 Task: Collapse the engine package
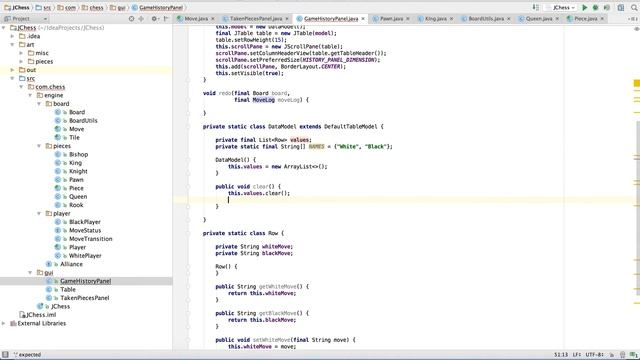pyautogui.click(x=30, y=96)
